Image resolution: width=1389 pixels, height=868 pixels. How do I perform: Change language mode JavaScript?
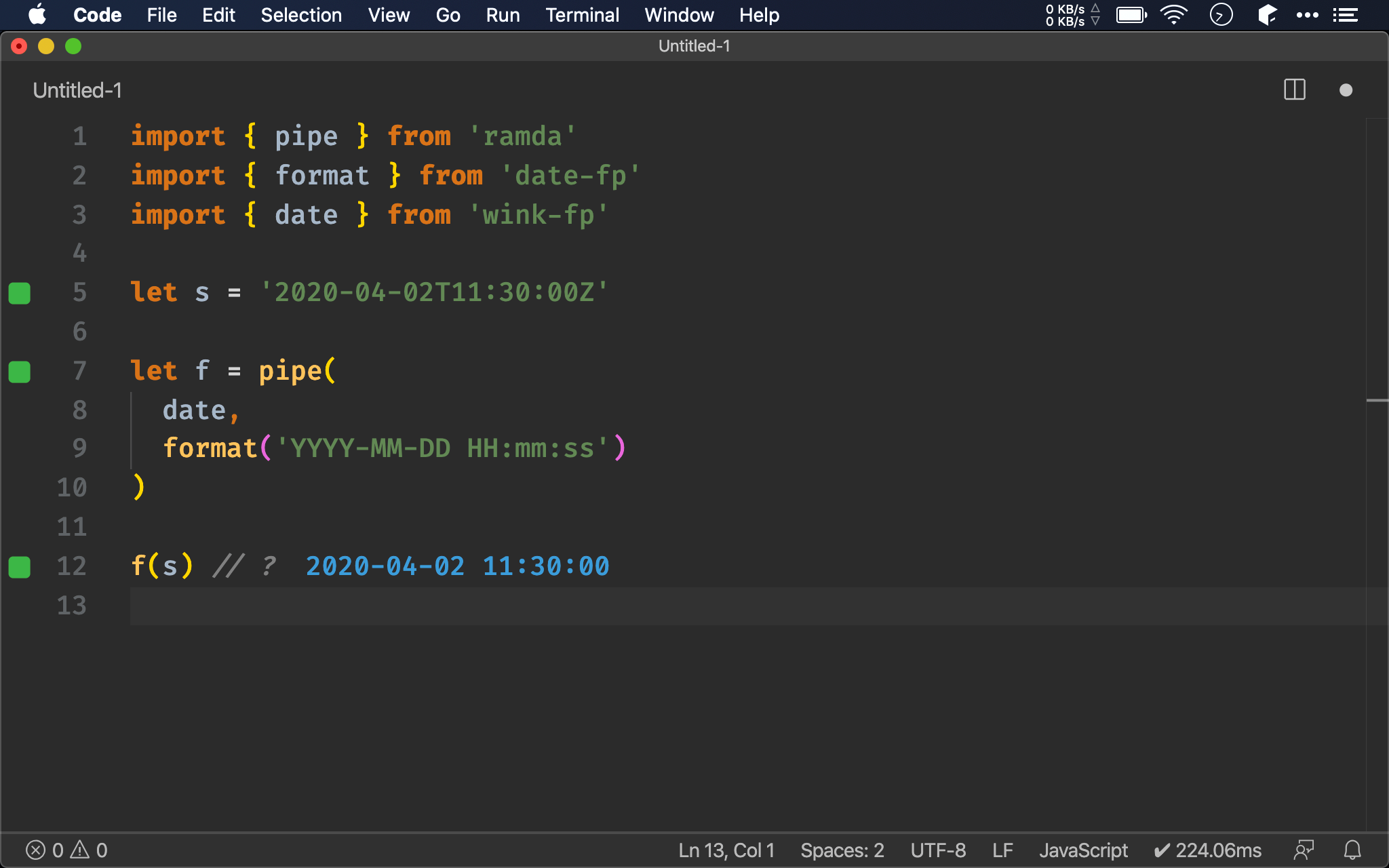1083,850
